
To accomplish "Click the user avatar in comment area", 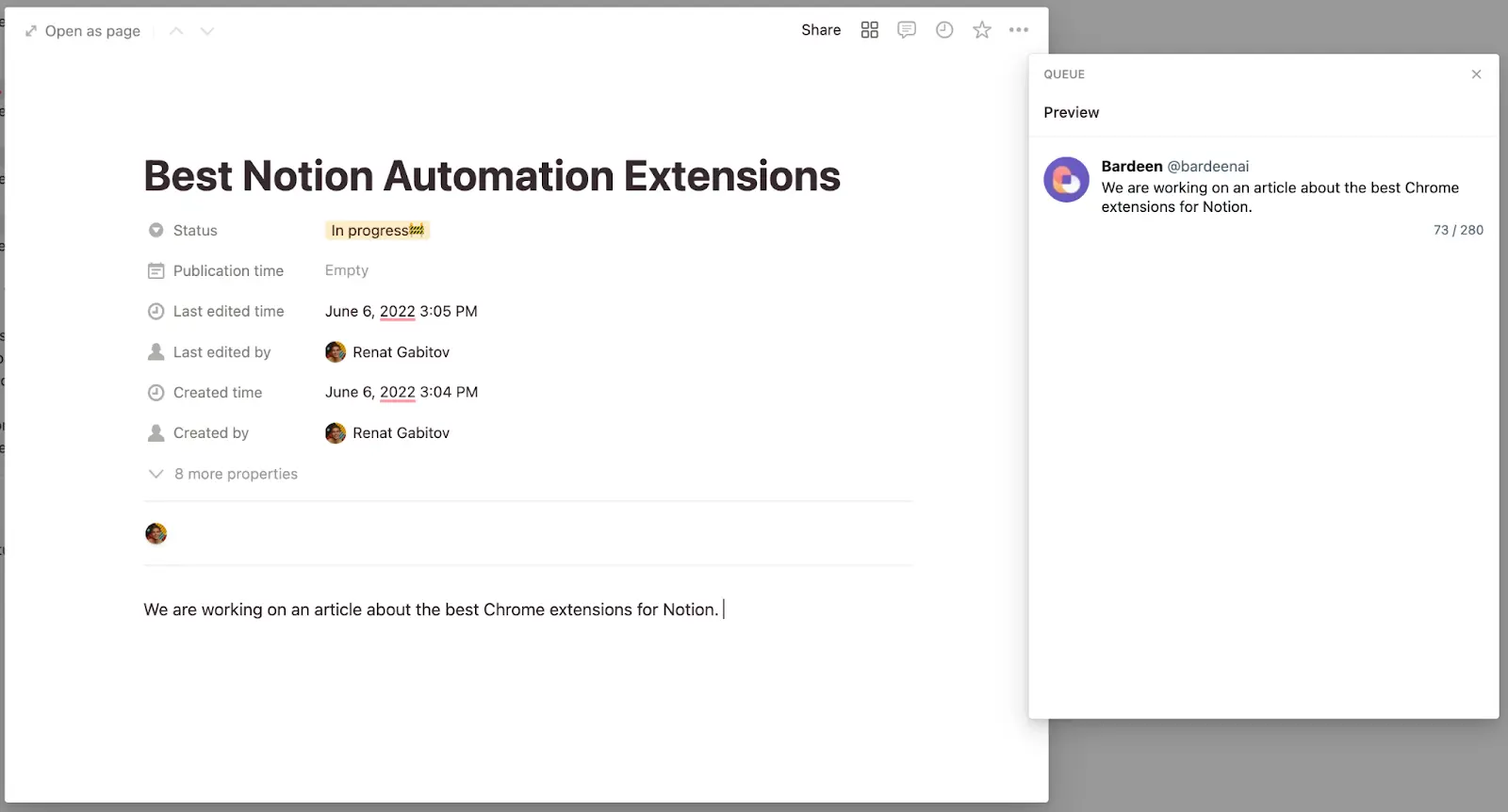I will pos(156,533).
